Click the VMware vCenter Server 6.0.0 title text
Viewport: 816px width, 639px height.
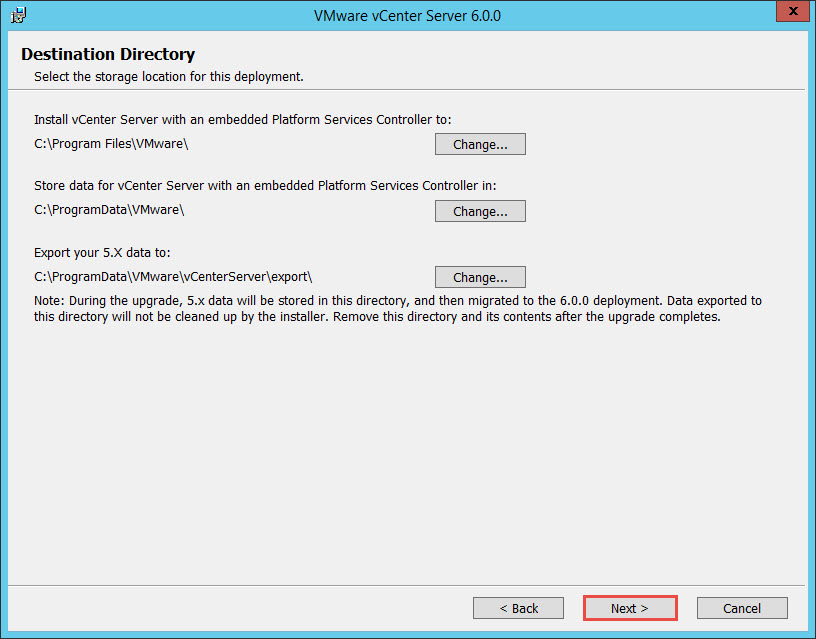406,15
